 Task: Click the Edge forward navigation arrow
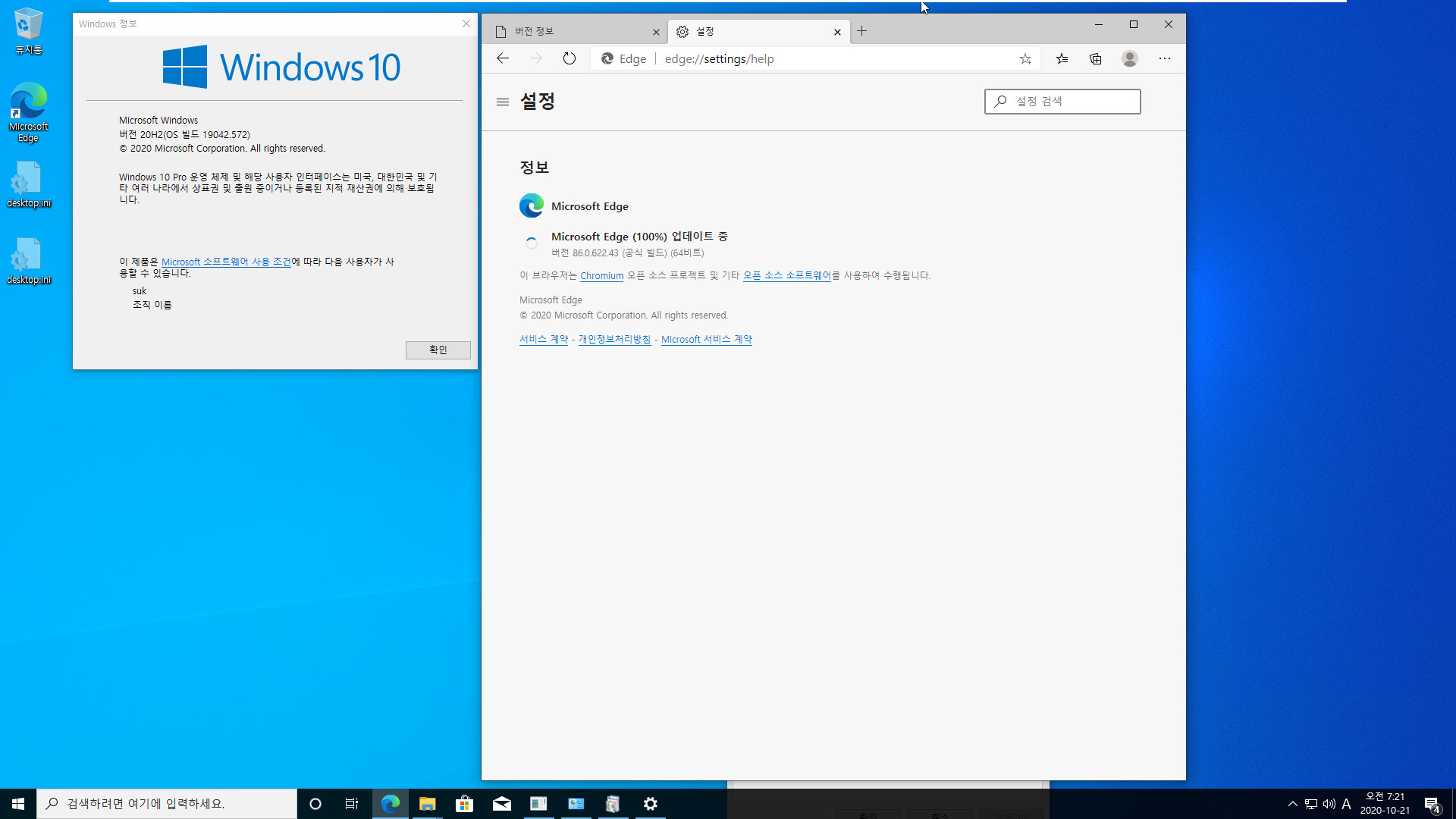coord(536,58)
